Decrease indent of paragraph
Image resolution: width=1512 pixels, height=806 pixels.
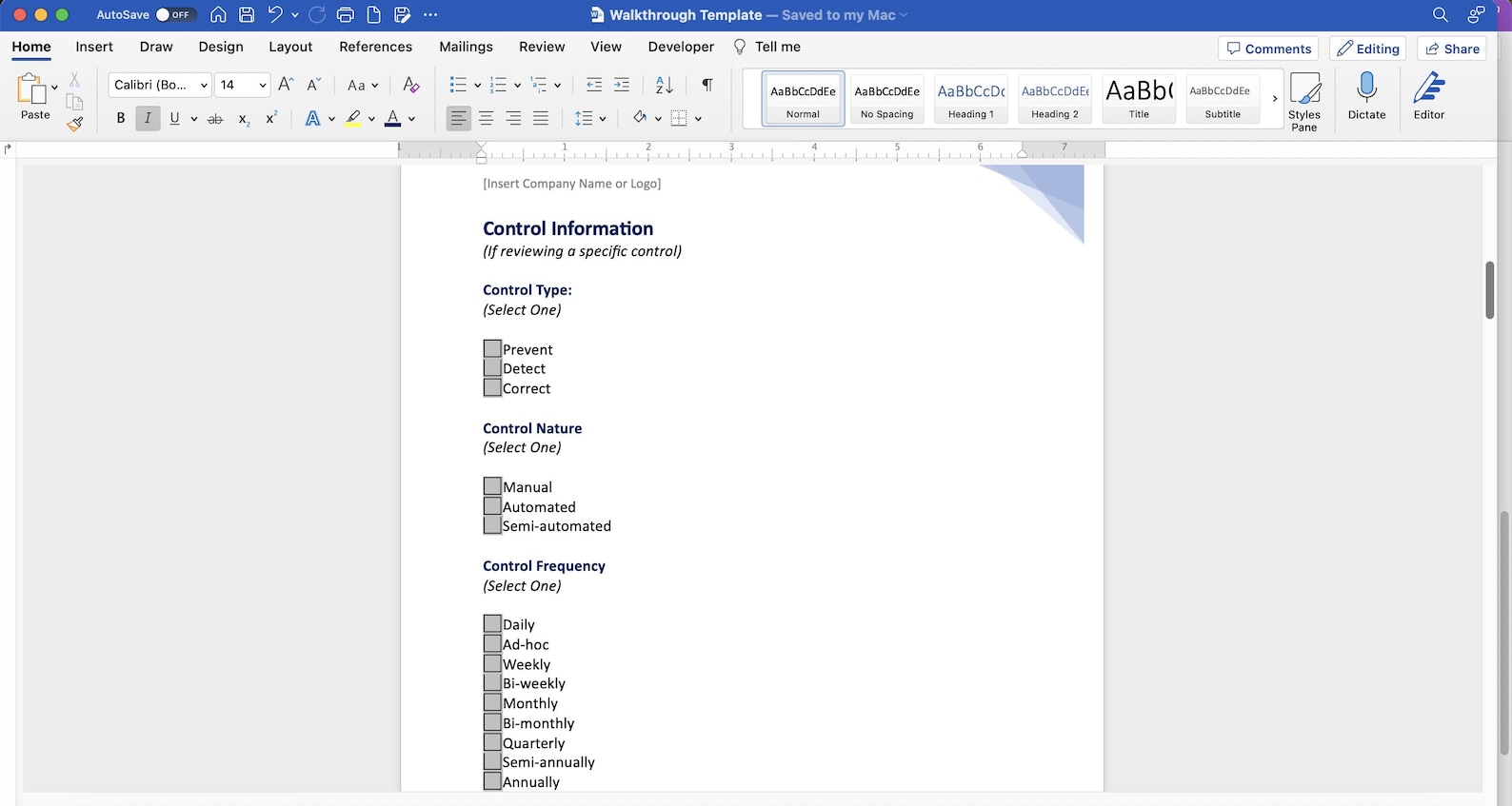[x=594, y=85]
